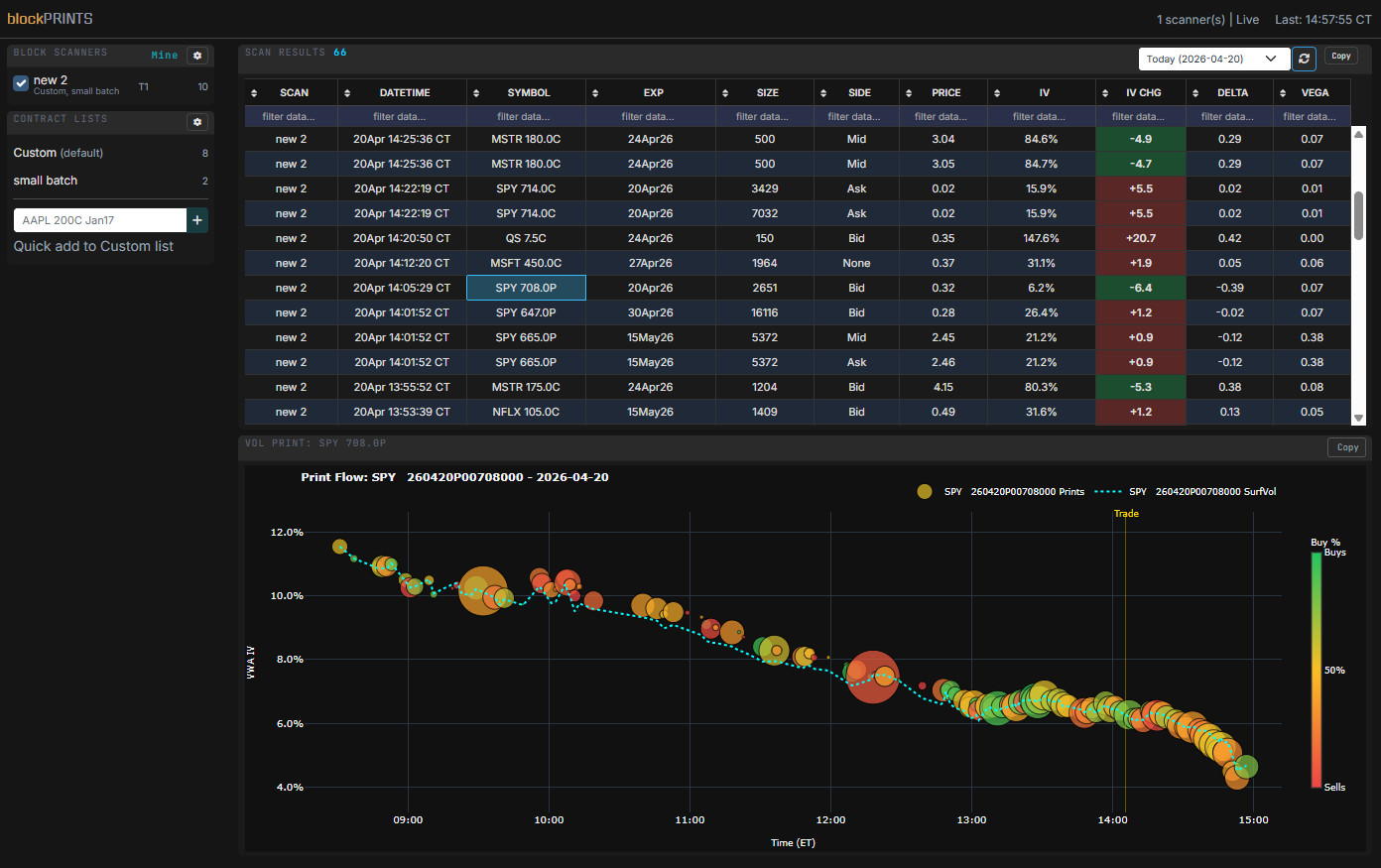1381x868 pixels.
Task: Open the Today (2026-04-20) date dropdown
Action: point(1214,59)
